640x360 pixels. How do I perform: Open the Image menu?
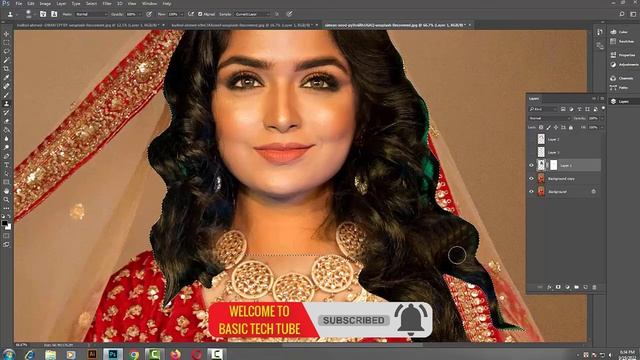[45, 3]
